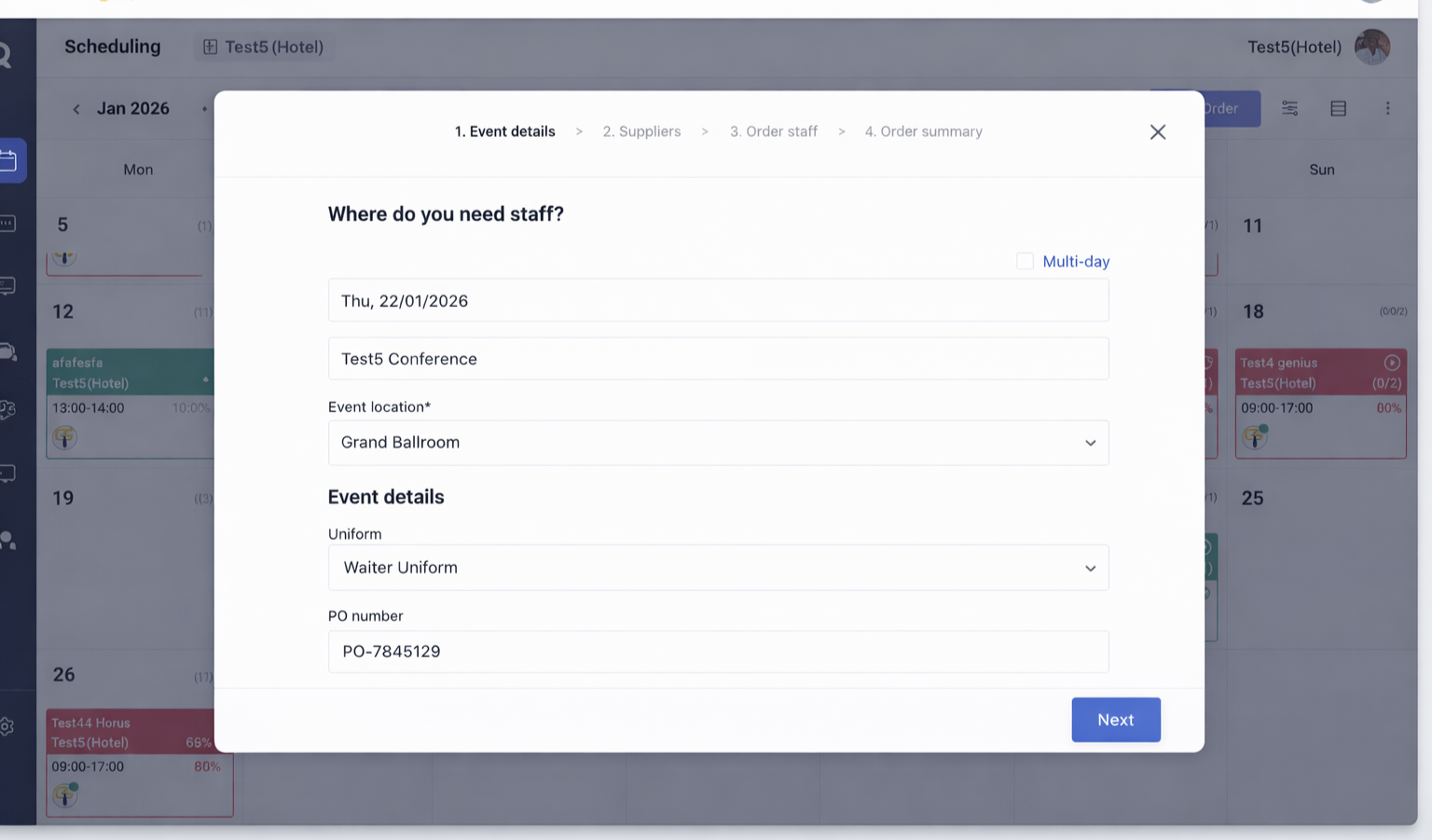Click the building icon next to Test5 (Hotel)
The height and width of the screenshot is (840, 1432).
(x=209, y=47)
